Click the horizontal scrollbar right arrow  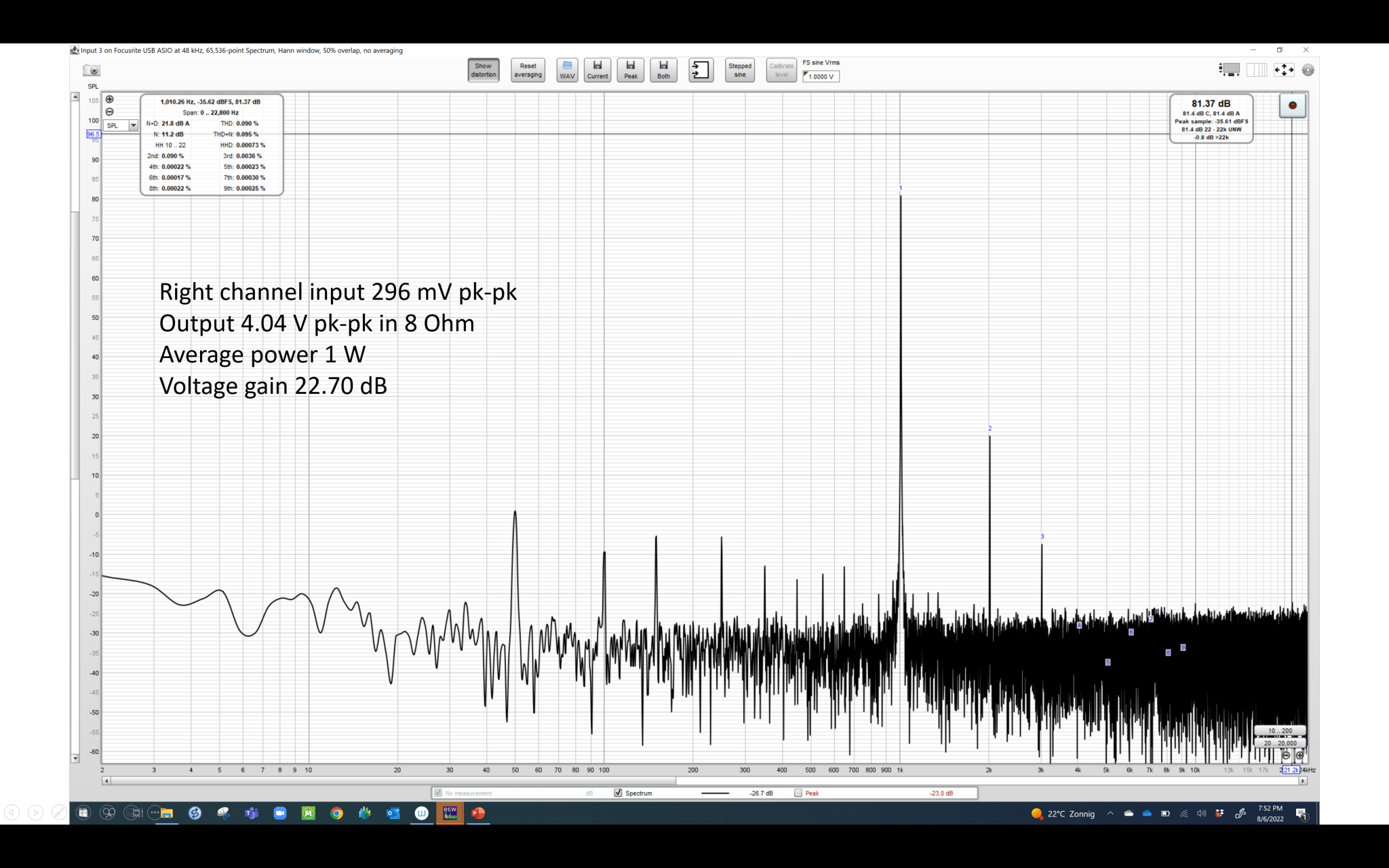pyautogui.click(x=1303, y=781)
